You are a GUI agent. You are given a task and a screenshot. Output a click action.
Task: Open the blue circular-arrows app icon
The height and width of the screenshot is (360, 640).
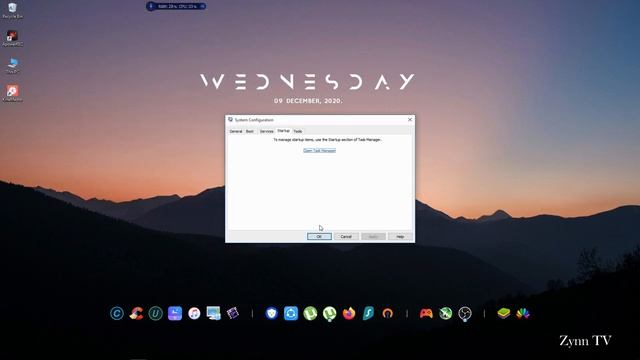pyautogui.click(x=291, y=313)
